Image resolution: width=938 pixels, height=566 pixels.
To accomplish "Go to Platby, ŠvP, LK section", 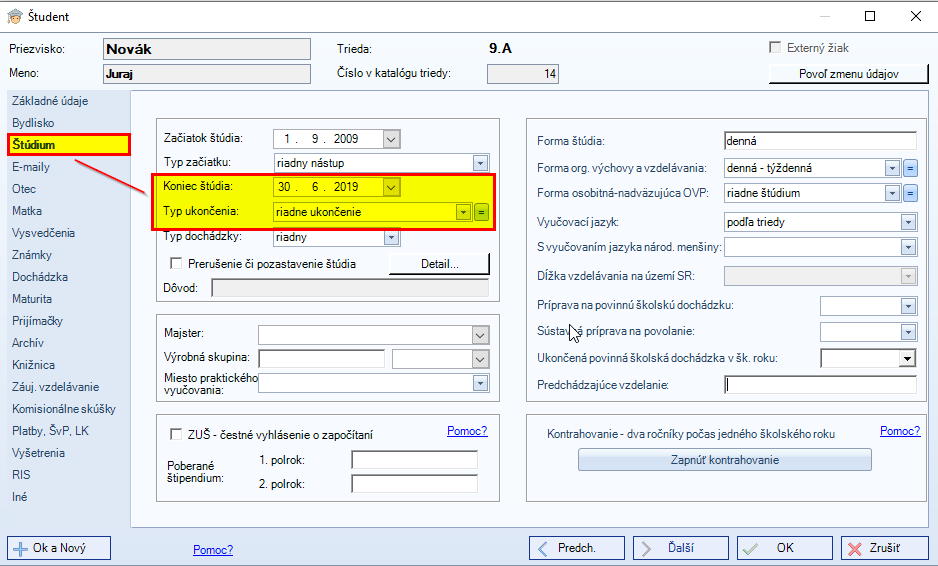I will pyautogui.click(x=50, y=431).
